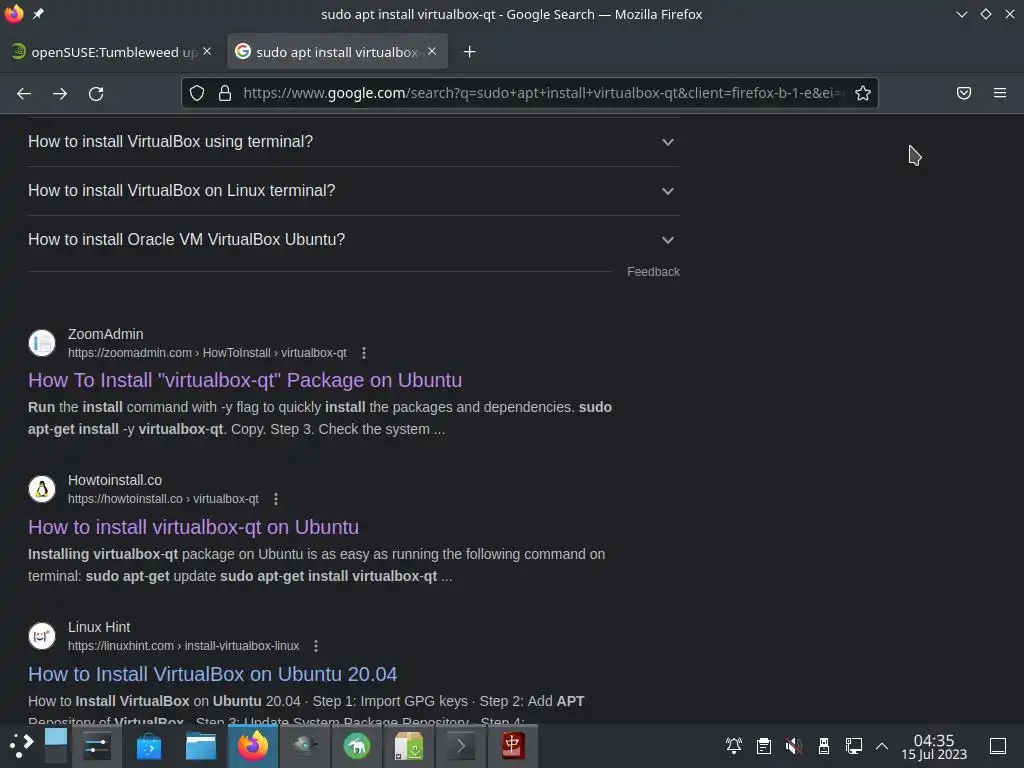Viewport: 1024px width, 768px height.
Task: Open the Firefox hamburger application menu
Action: tap(1000, 93)
